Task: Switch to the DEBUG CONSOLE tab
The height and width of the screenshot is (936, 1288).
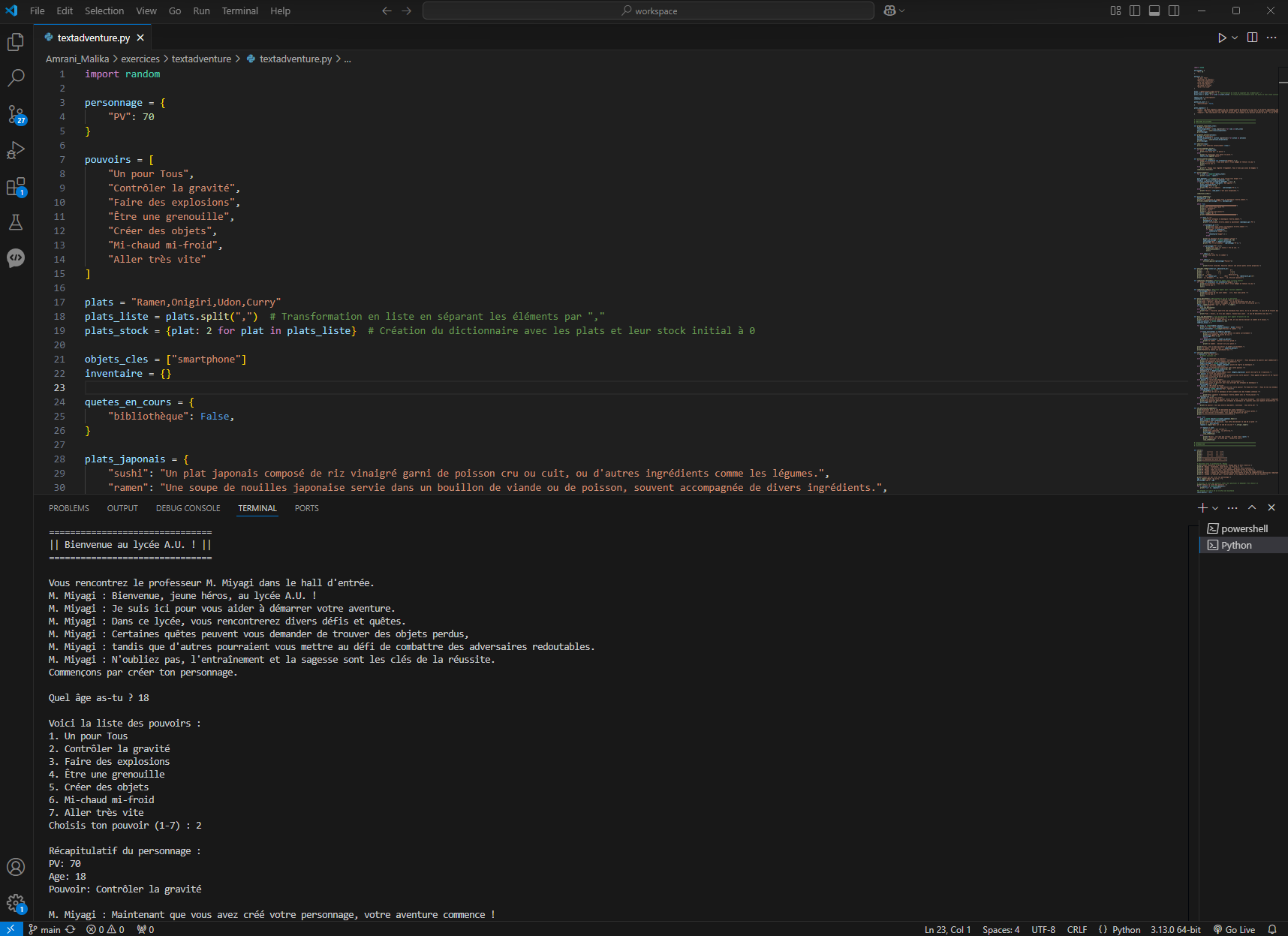Action: tap(188, 508)
